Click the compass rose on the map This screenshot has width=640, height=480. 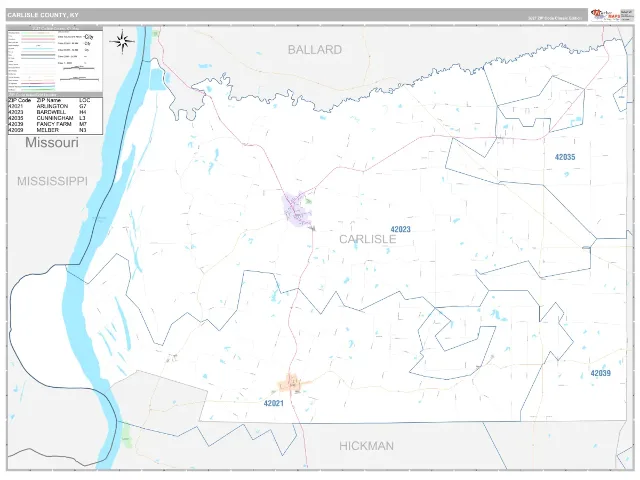pos(122,41)
